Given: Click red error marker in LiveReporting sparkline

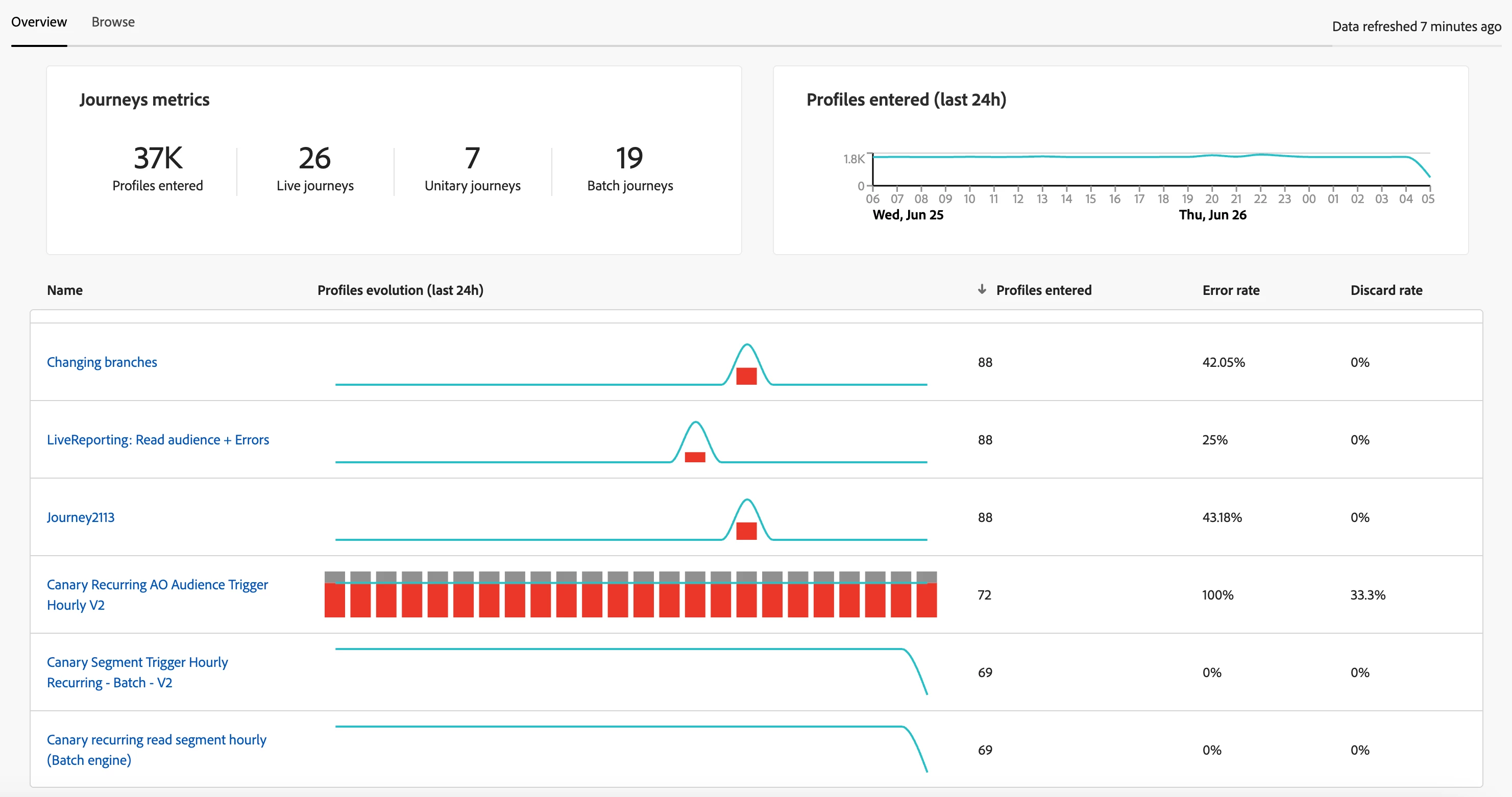Looking at the screenshot, I should 695,457.
